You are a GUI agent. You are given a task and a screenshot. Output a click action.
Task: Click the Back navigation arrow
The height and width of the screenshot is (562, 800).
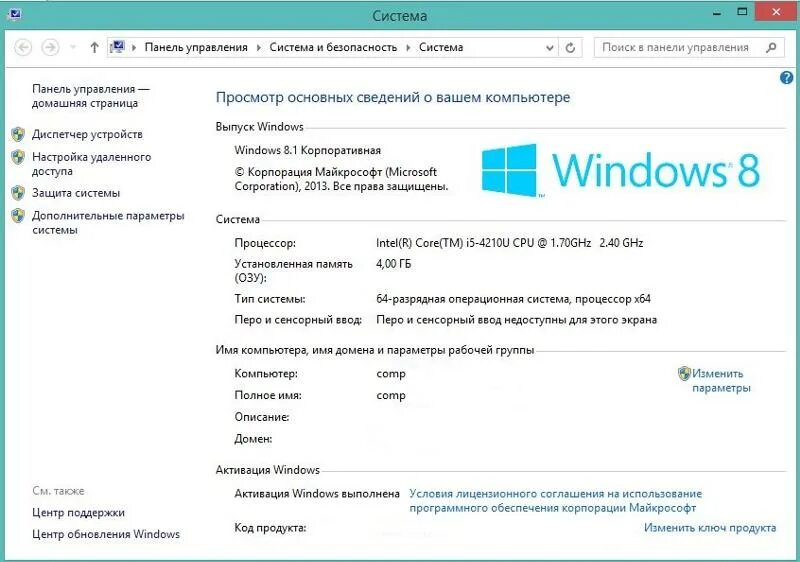[x=23, y=47]
